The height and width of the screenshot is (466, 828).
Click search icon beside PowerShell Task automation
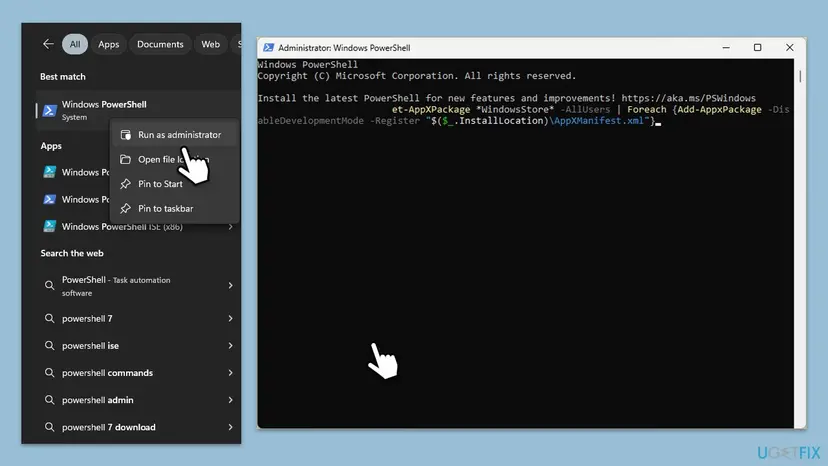49,285
